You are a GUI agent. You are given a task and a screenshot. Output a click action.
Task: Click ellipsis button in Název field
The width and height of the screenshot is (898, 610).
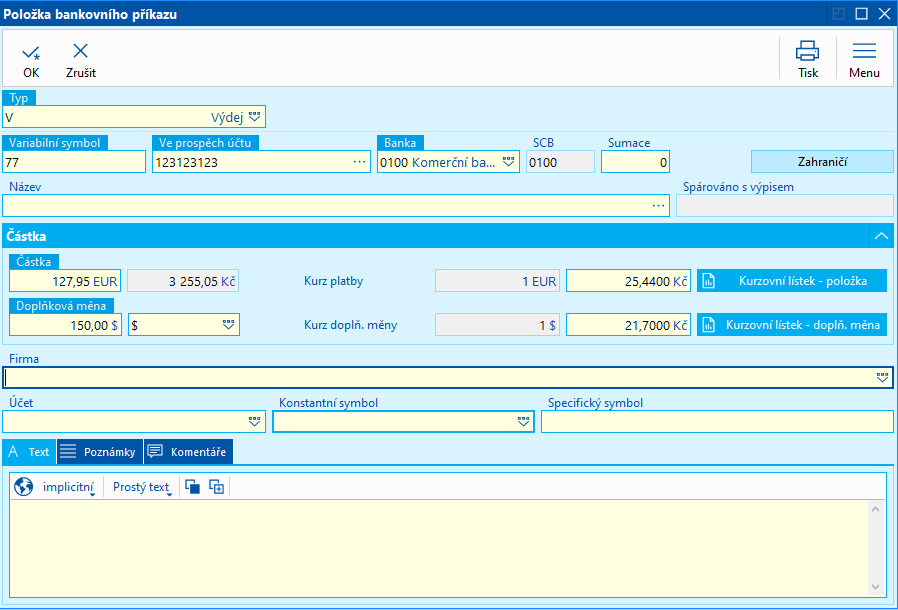click(658, 205)
